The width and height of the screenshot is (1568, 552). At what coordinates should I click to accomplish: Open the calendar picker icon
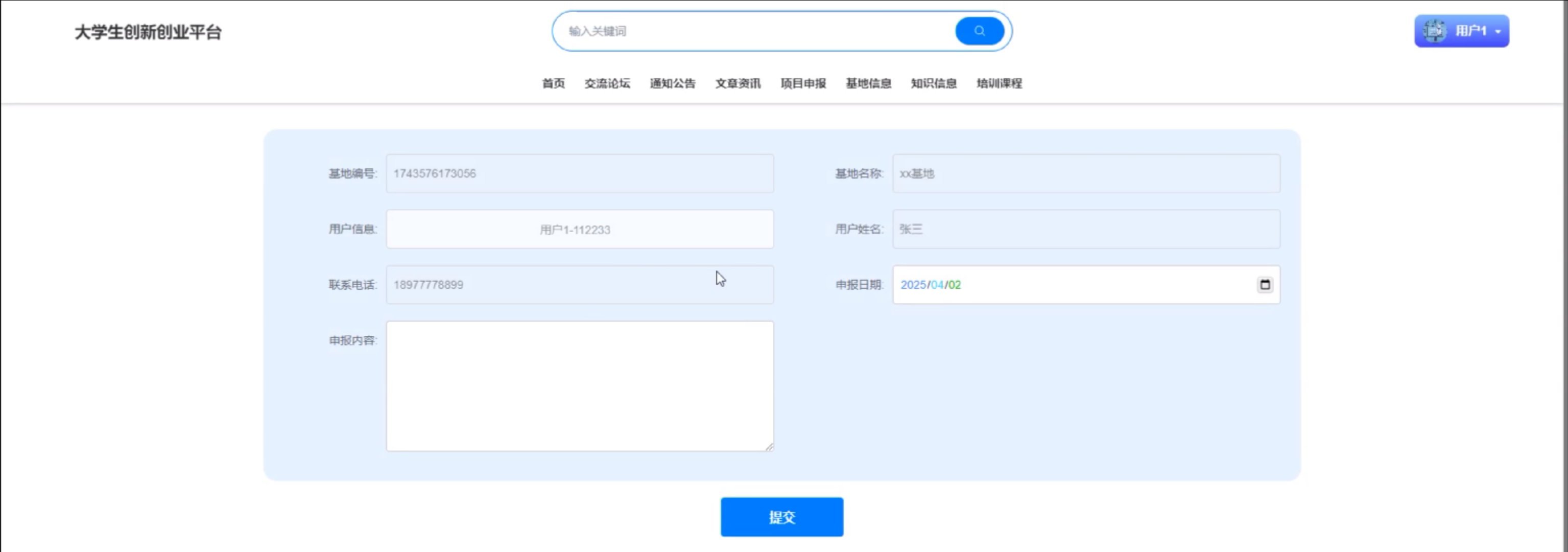1265,285
